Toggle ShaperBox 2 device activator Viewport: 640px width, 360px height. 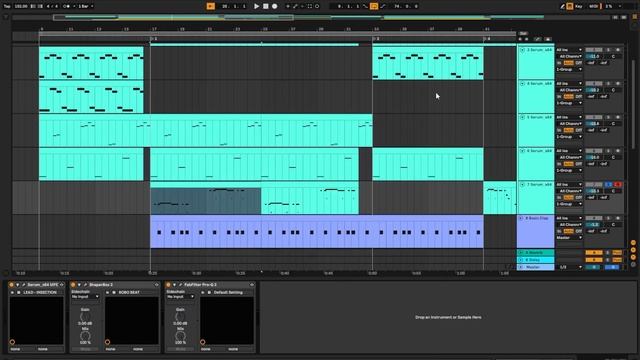point(73,284)
